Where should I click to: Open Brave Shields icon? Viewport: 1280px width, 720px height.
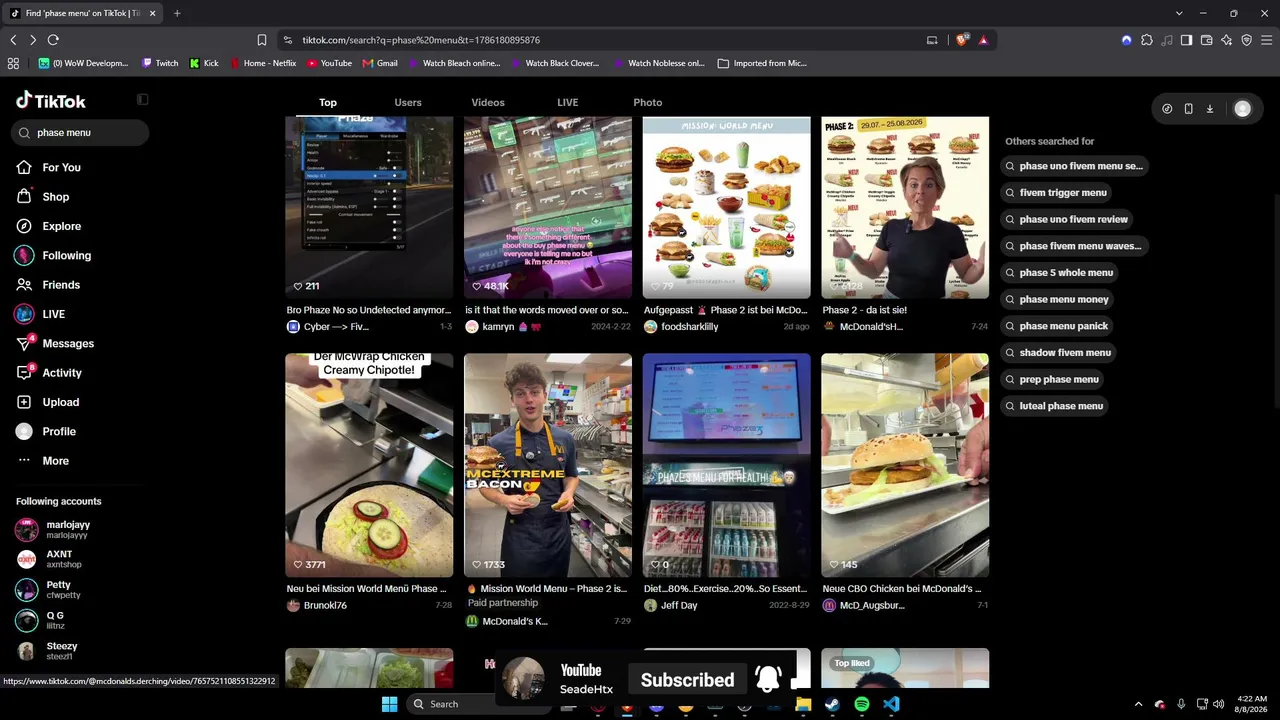click(962, 40)
